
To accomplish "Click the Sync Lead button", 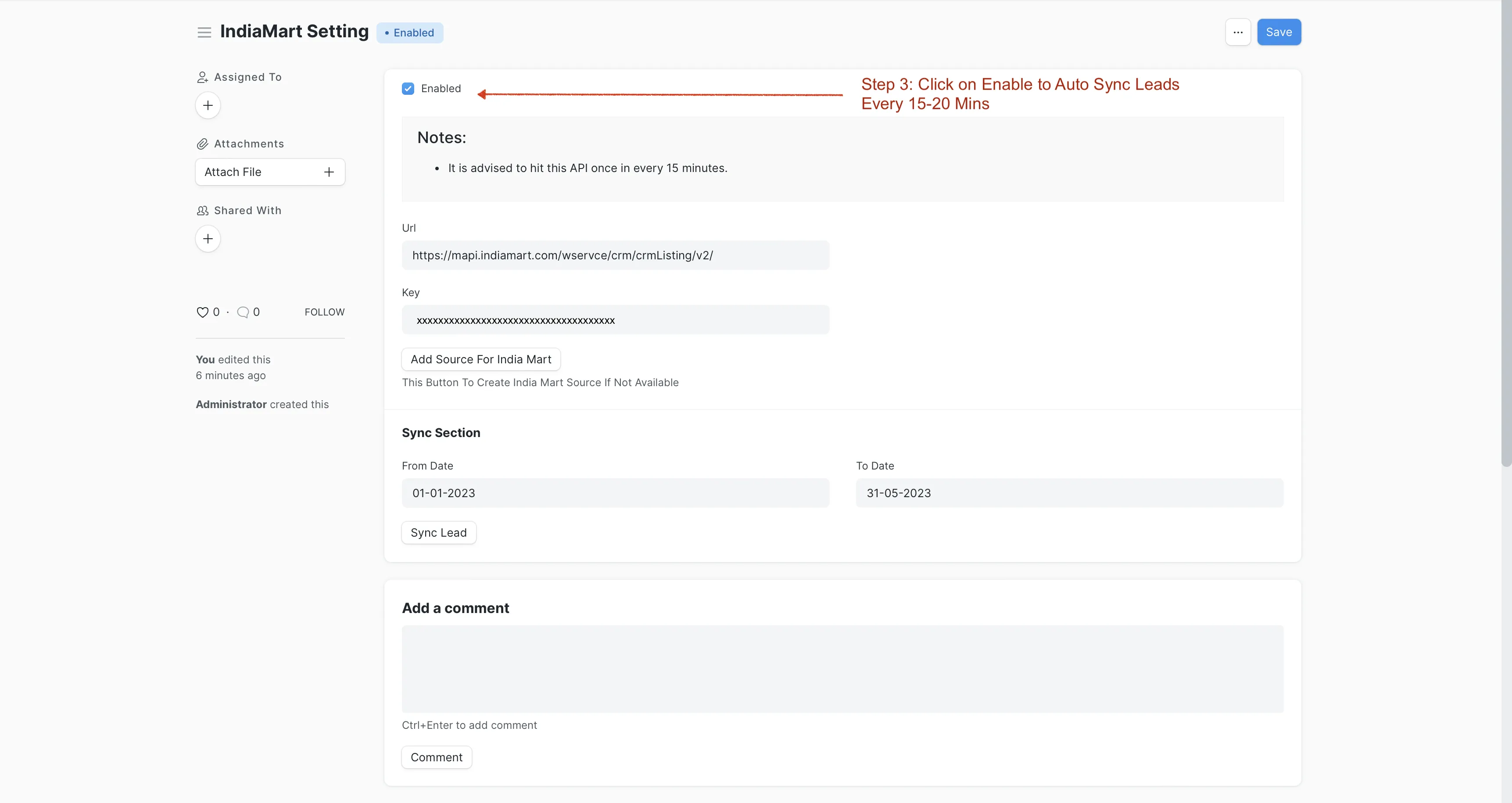I will 438,532.
